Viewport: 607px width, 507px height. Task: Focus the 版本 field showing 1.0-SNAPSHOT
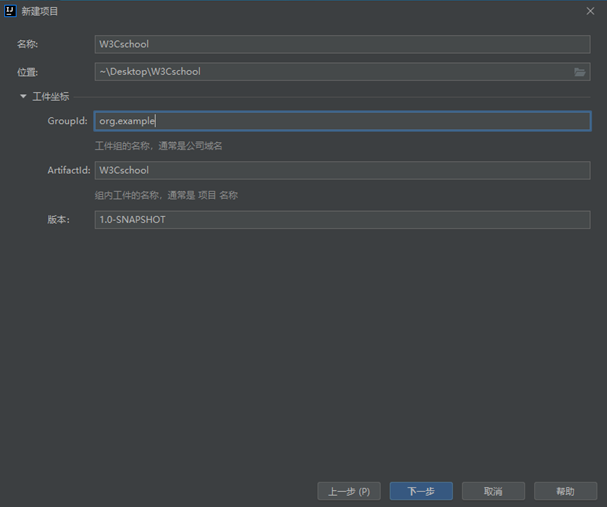(x=340, y=219)
